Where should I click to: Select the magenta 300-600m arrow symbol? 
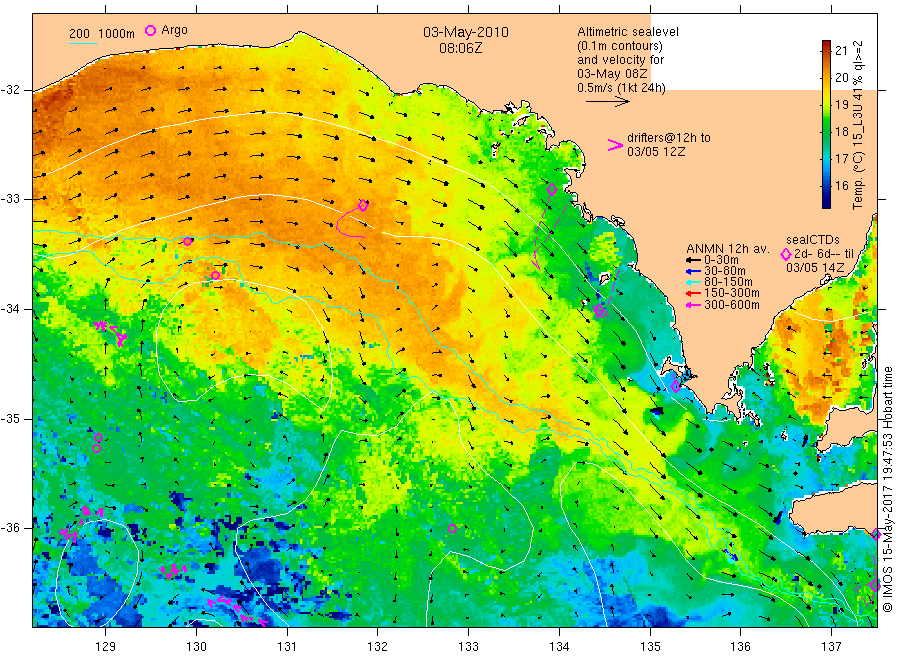click(693, 305)
